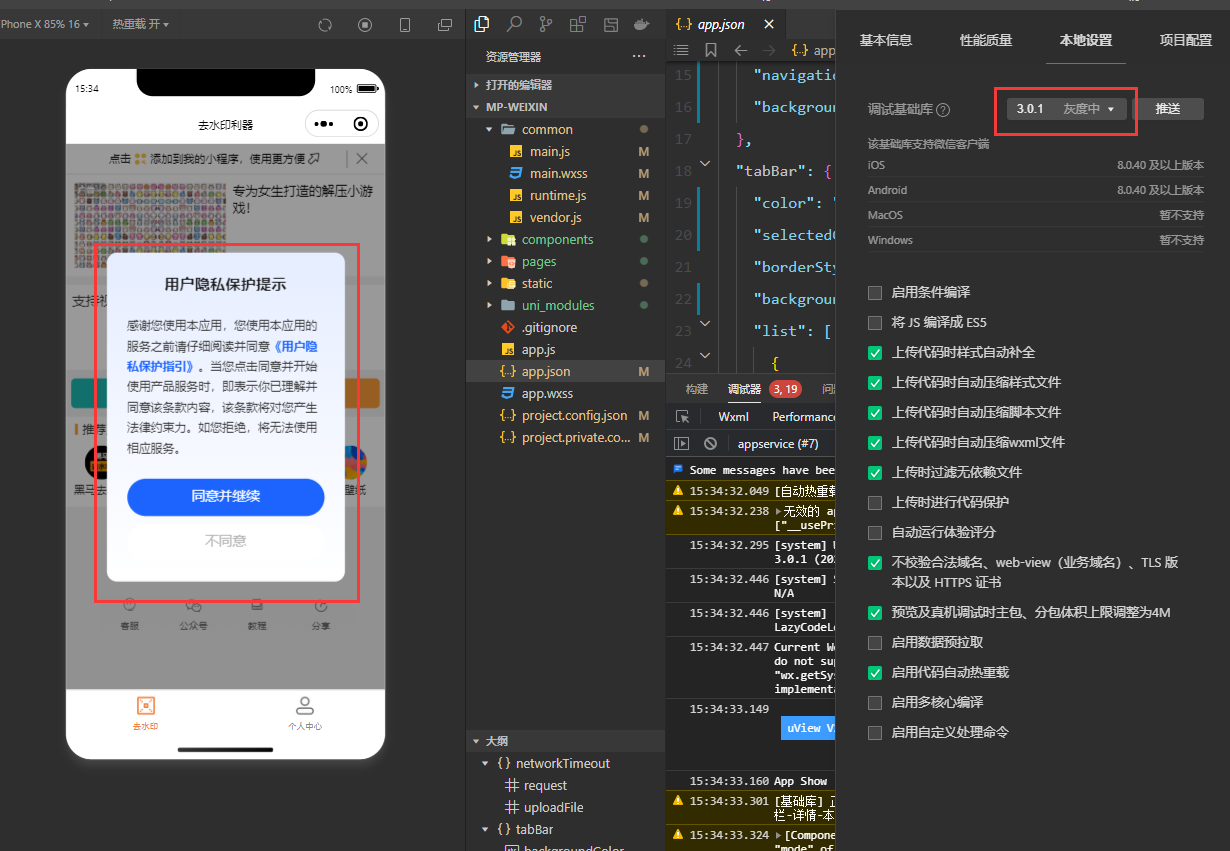Uncheck 启用代码自动热重载
Image resolution: width=1230 pixels, height=851 pixels.
coord(875,672)
